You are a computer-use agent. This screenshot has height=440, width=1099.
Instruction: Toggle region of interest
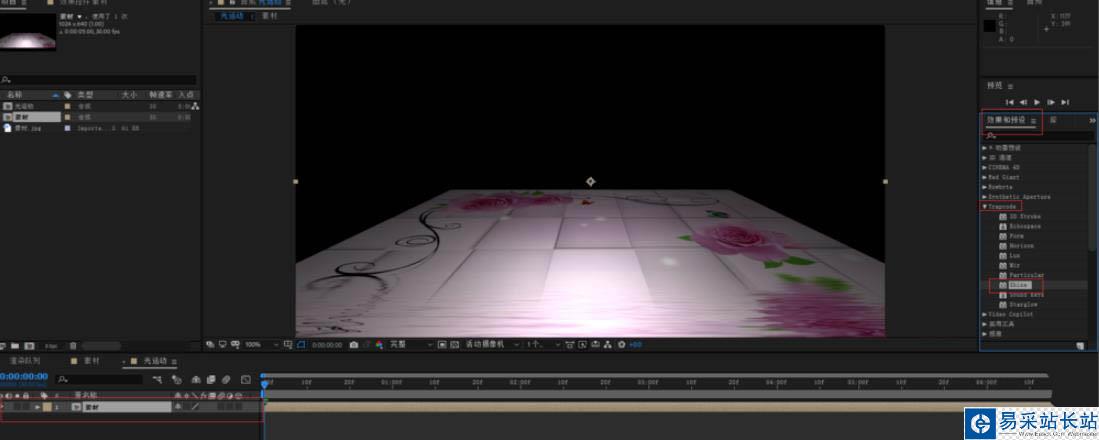coord(442,345)
